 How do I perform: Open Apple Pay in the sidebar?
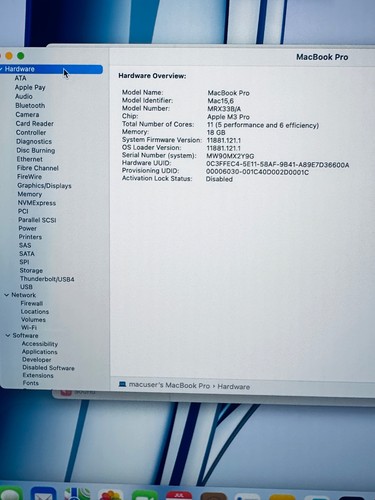[30, 87]
